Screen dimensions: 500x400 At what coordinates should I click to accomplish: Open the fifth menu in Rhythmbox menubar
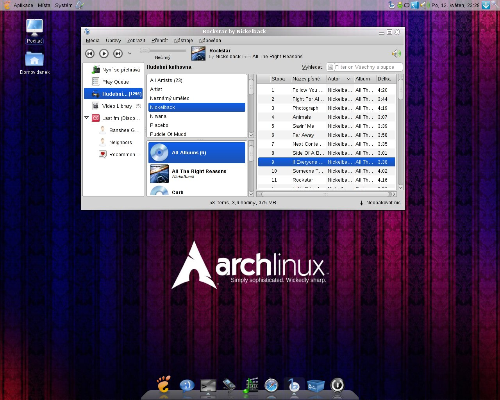(183, 40)
